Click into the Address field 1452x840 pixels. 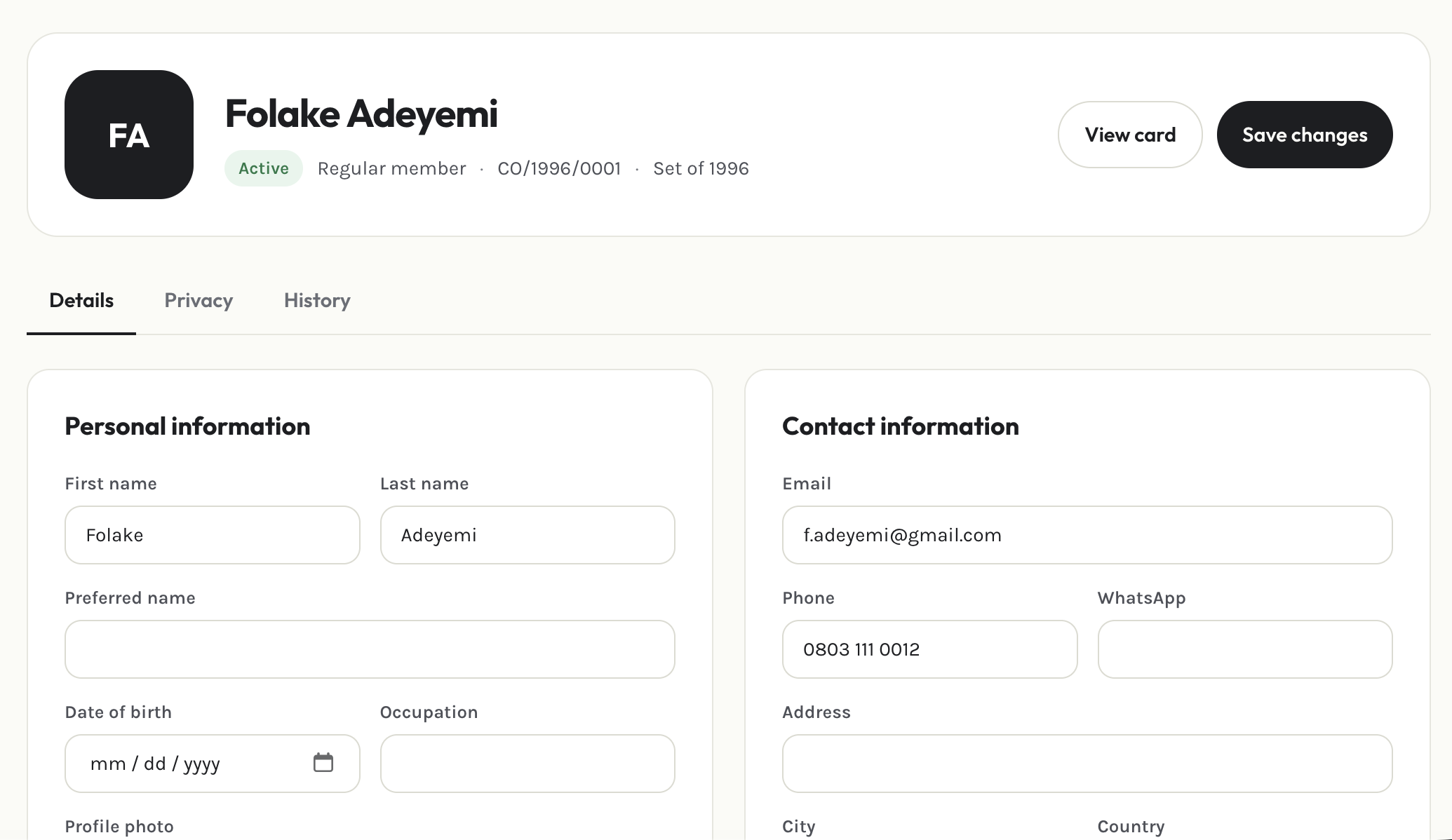(1087, 764)
